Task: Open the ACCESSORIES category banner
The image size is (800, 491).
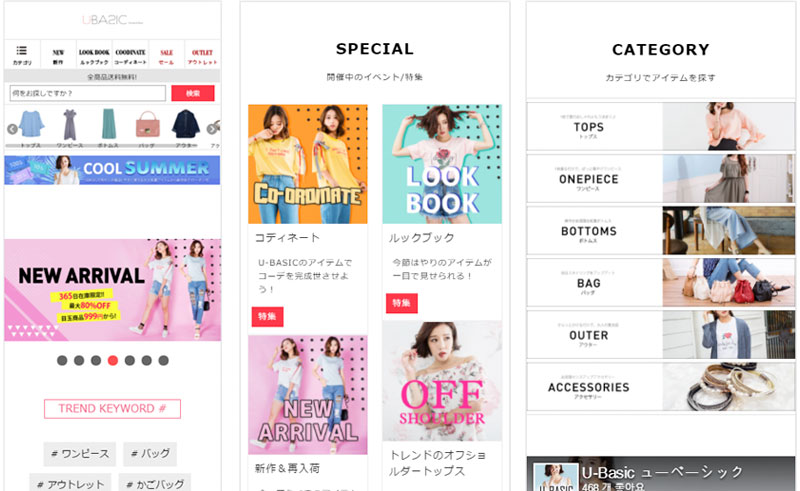Action: [661, 387]
